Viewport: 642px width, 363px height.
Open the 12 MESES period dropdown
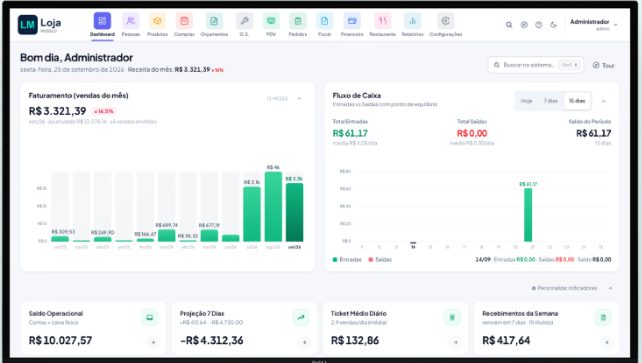[277, 99]
